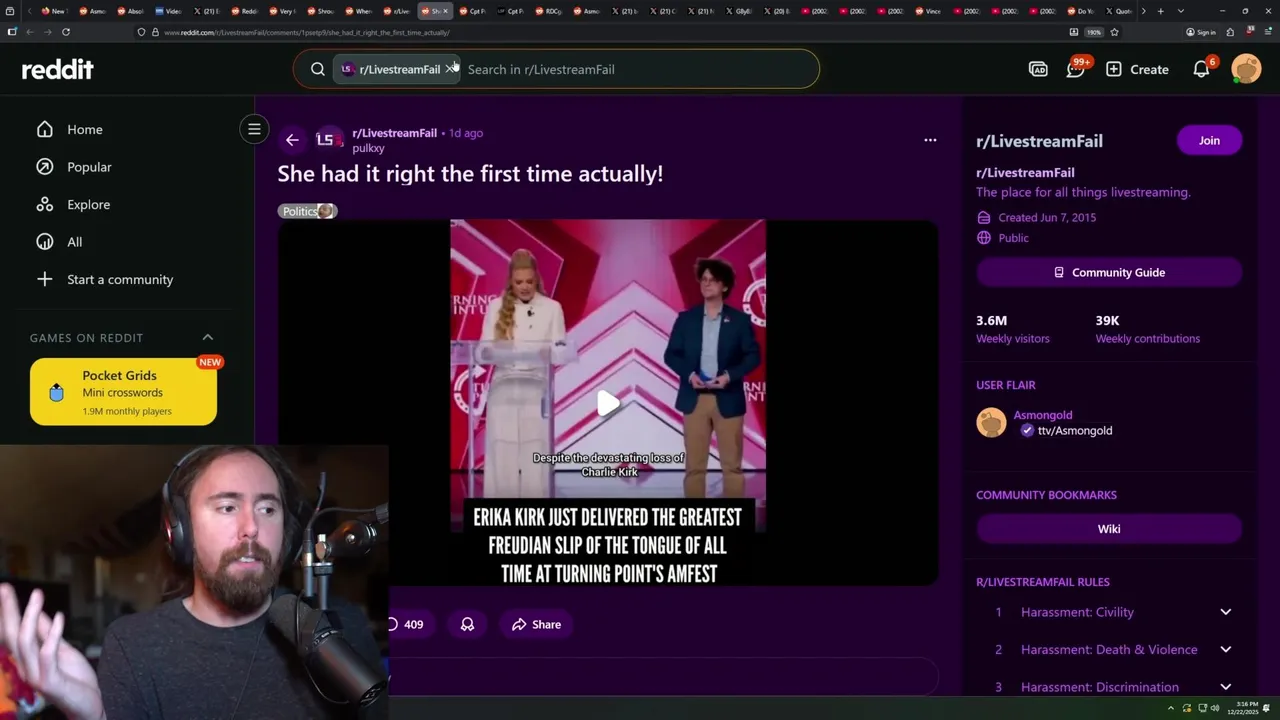Viewport: 1280px width, 720px height.
Task: Switch to the Vince browser tab
Action: pyautogui.click(x=928, y=11)
